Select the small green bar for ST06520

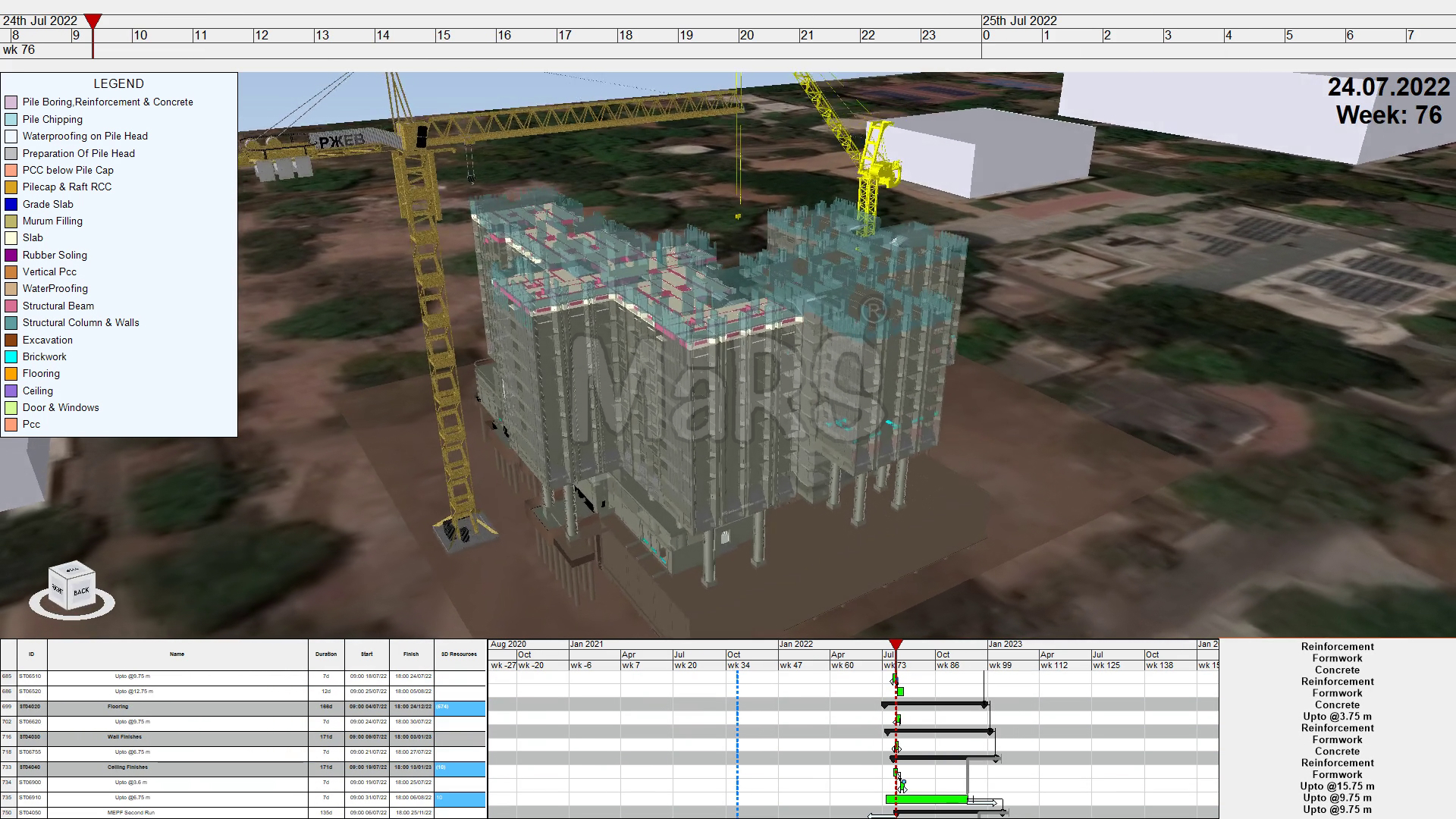[x=900, y=692]
